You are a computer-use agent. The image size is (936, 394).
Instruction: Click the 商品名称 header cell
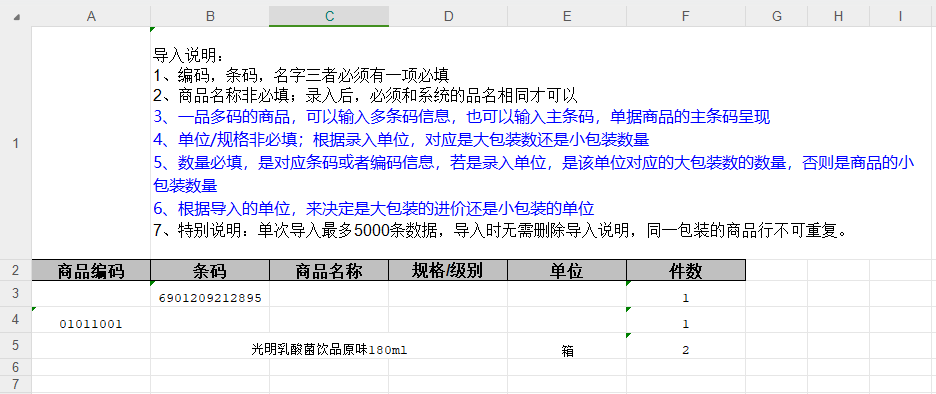(x=329, y=270)
